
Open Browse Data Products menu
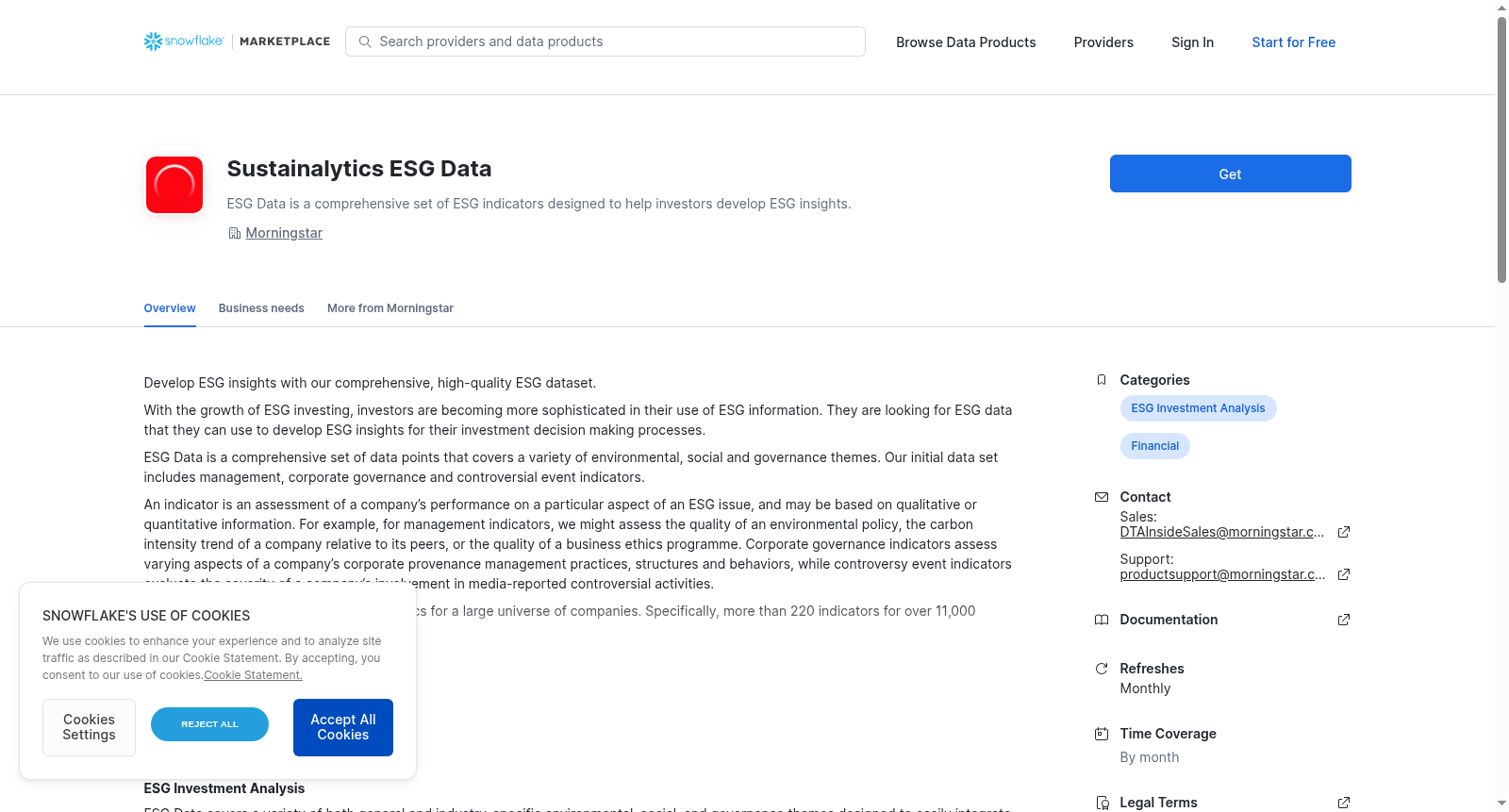[x=966, y=42]
